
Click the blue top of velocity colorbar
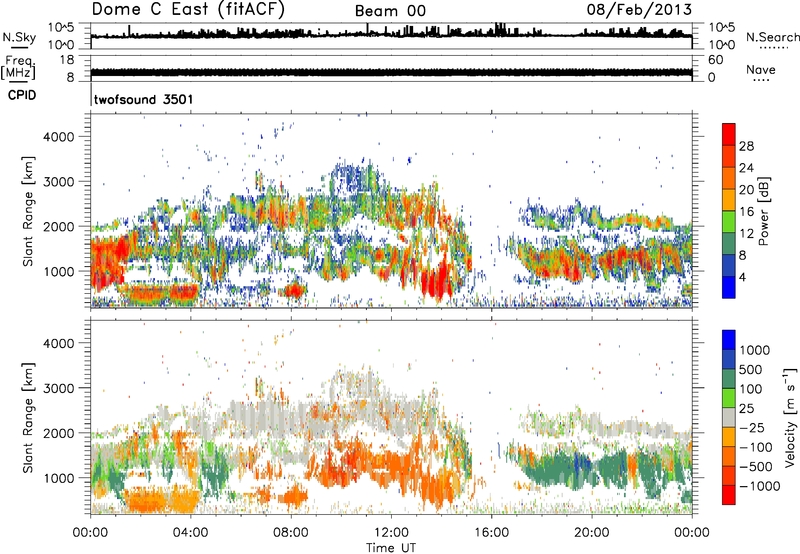coord(729,340)
